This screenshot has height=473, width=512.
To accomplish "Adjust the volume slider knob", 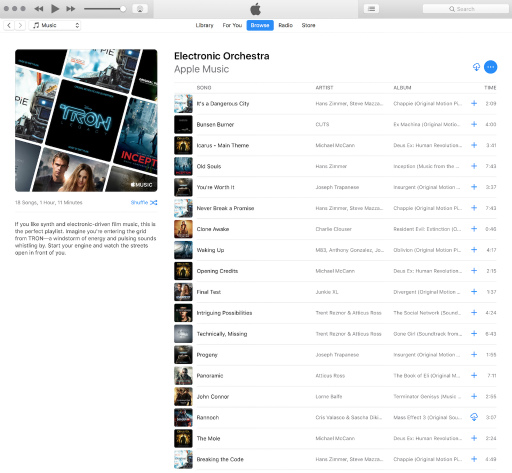I will [123, 9].
